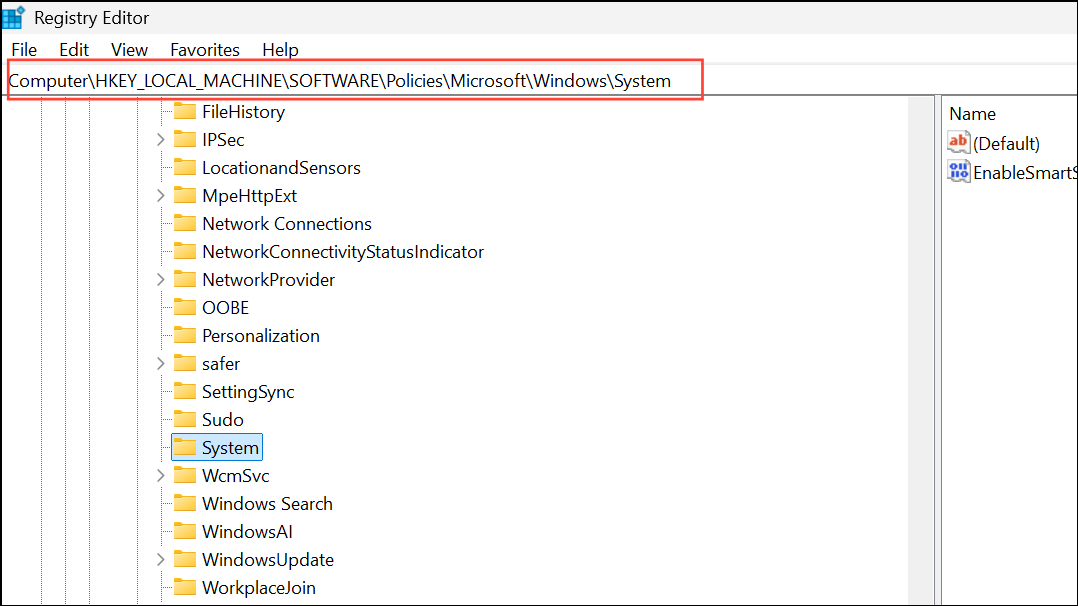Select the WcmSvc key label
The height and width of the screenshot is (606, 1078).
(x=235, y=476)
